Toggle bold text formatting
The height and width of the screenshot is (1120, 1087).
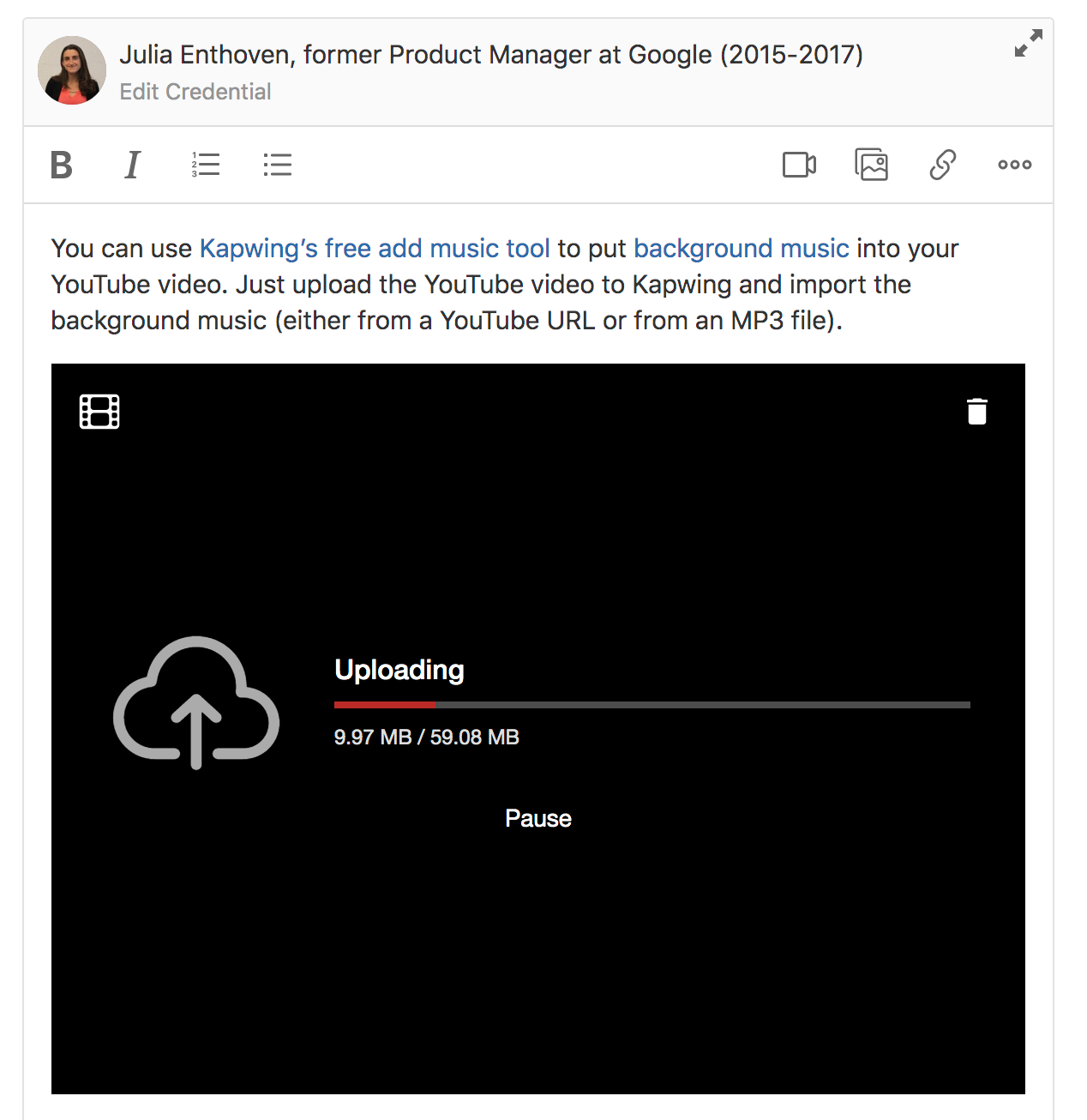pos(61,165)
